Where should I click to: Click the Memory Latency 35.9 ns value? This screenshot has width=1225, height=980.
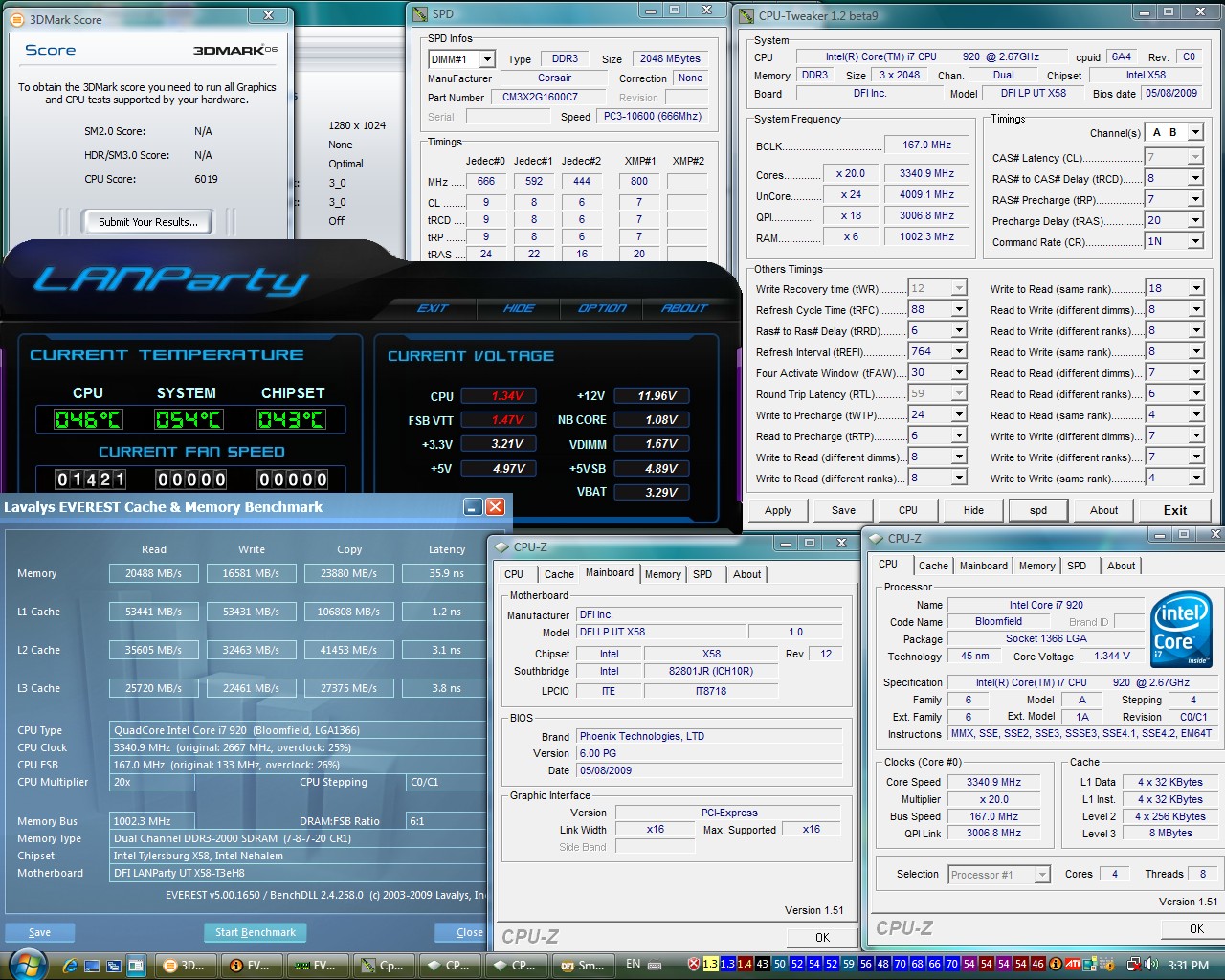[446, 573]
